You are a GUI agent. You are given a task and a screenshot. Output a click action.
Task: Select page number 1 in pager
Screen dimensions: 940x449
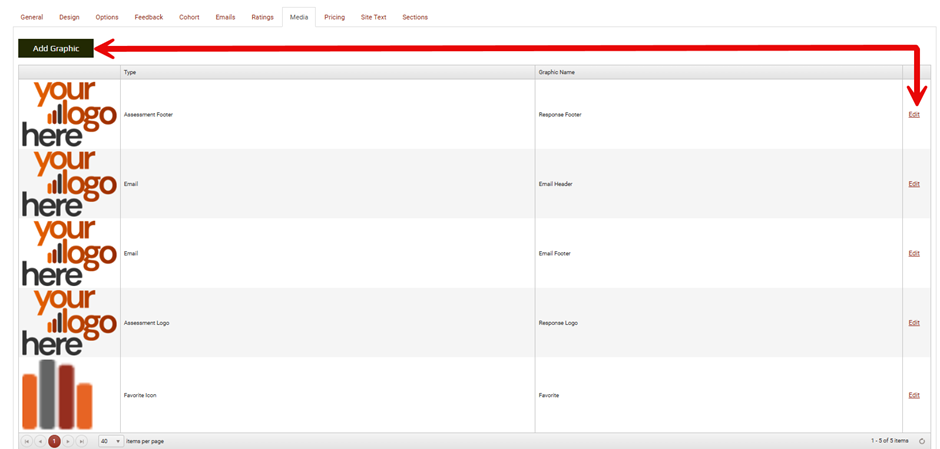click(x=54, y=441)
